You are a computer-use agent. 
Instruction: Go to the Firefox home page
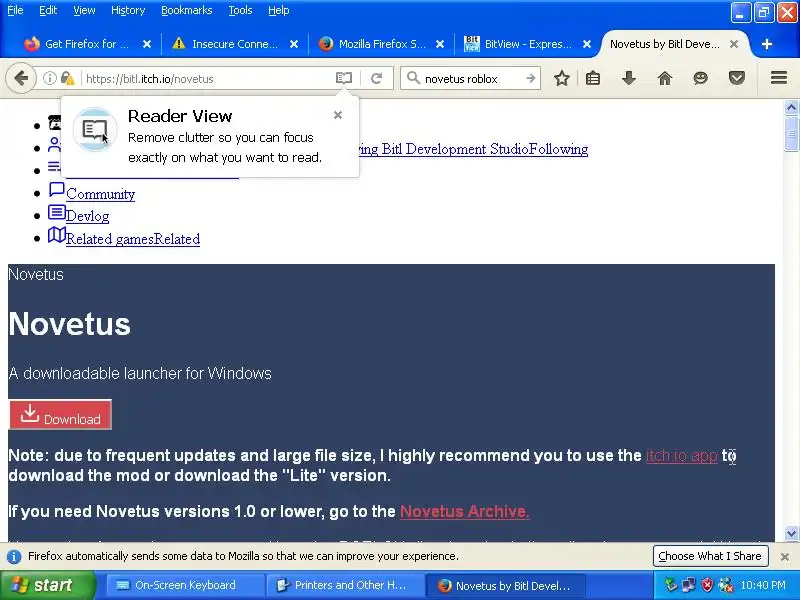point(664,78)
